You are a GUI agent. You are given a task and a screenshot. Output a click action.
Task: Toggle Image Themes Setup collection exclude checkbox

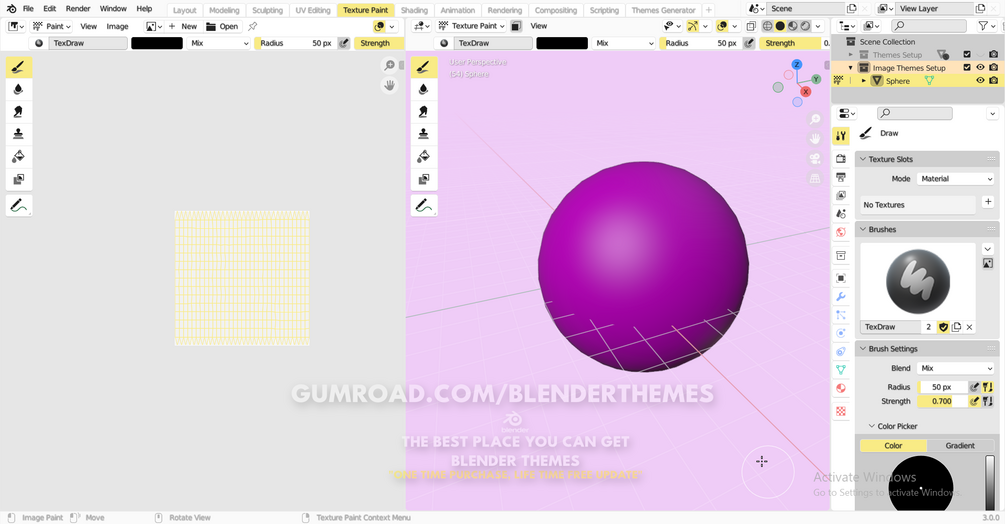[x=967, y=67]
